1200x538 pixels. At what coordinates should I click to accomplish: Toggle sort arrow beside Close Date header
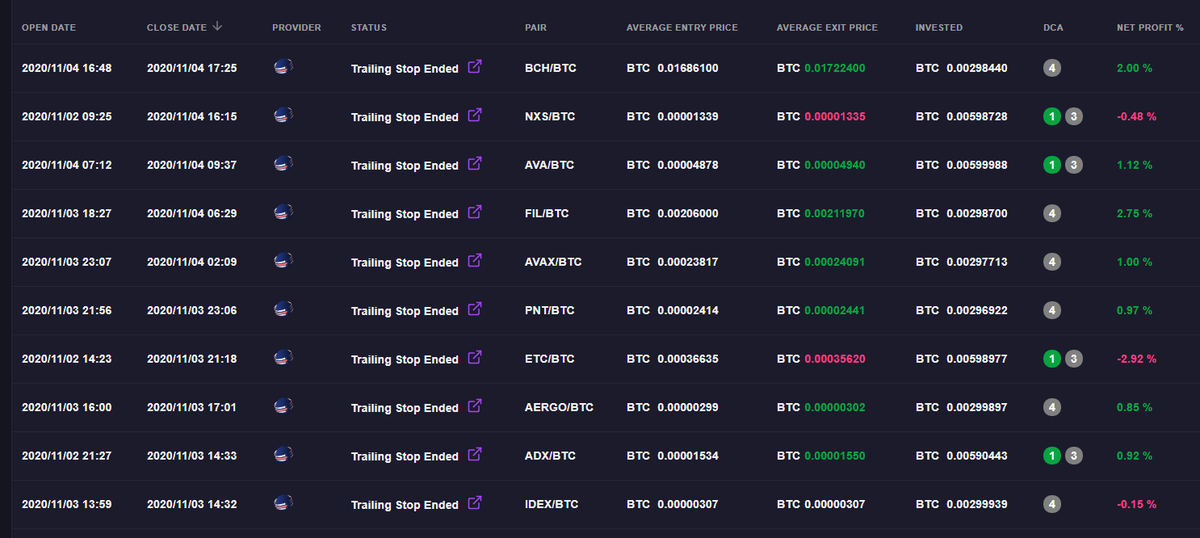218,27
